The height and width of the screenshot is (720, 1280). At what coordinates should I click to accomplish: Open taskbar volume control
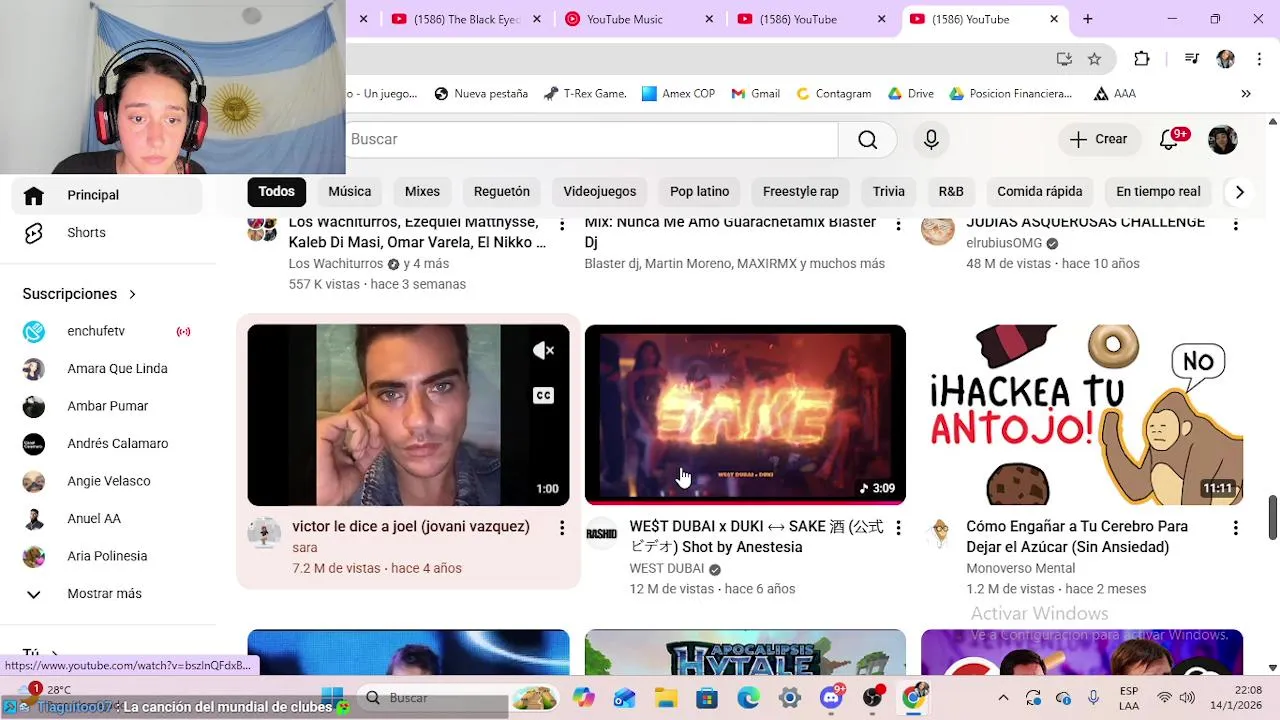click(x=1187, y=698)
